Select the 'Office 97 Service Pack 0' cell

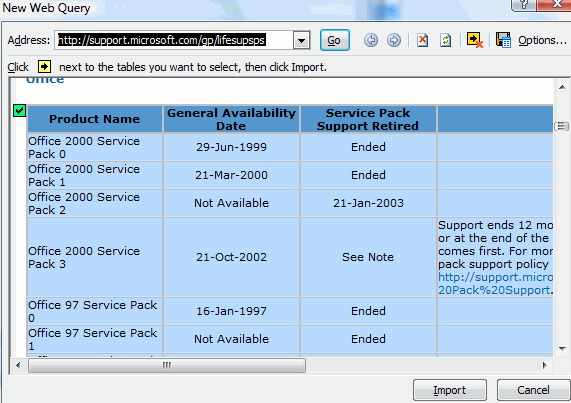(95, 311)
